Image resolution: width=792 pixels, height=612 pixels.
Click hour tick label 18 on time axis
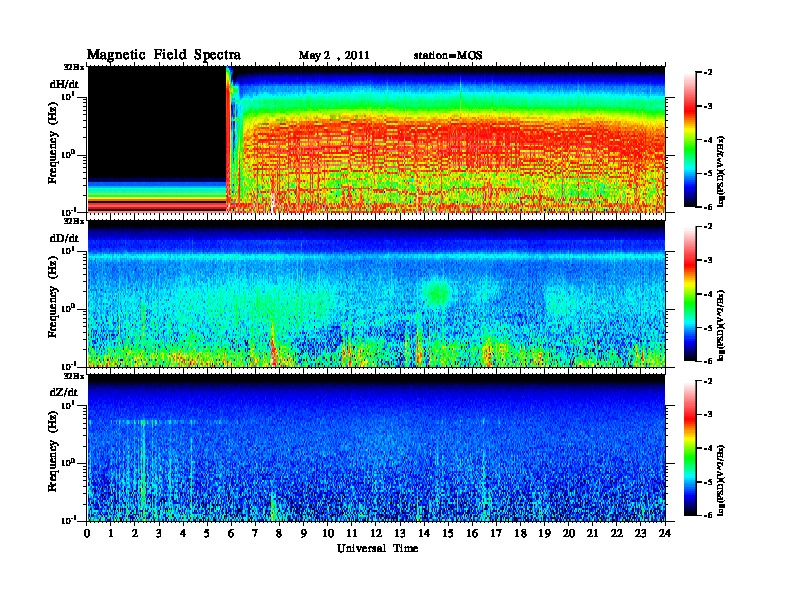[520, 534]
